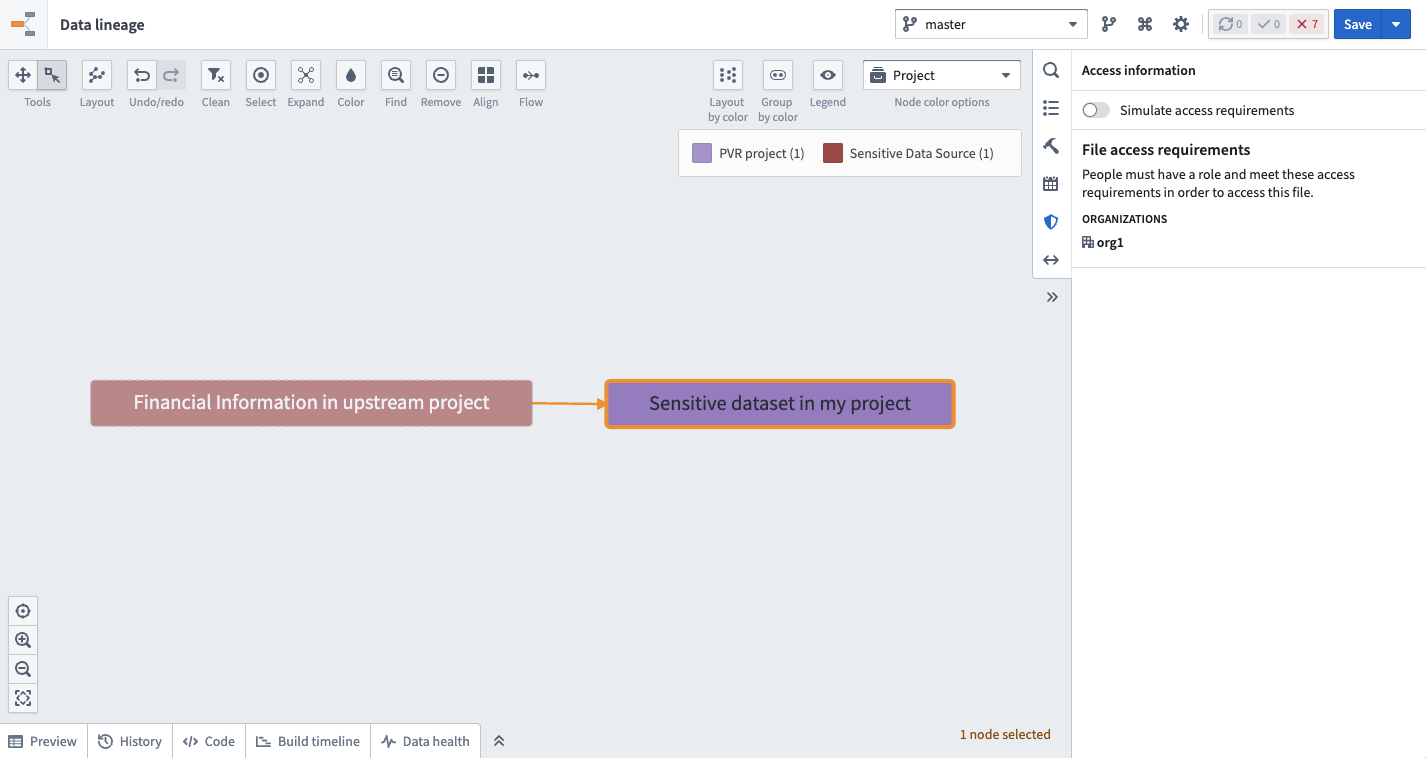Select the Financial Information upstream node

click(311, 403)
